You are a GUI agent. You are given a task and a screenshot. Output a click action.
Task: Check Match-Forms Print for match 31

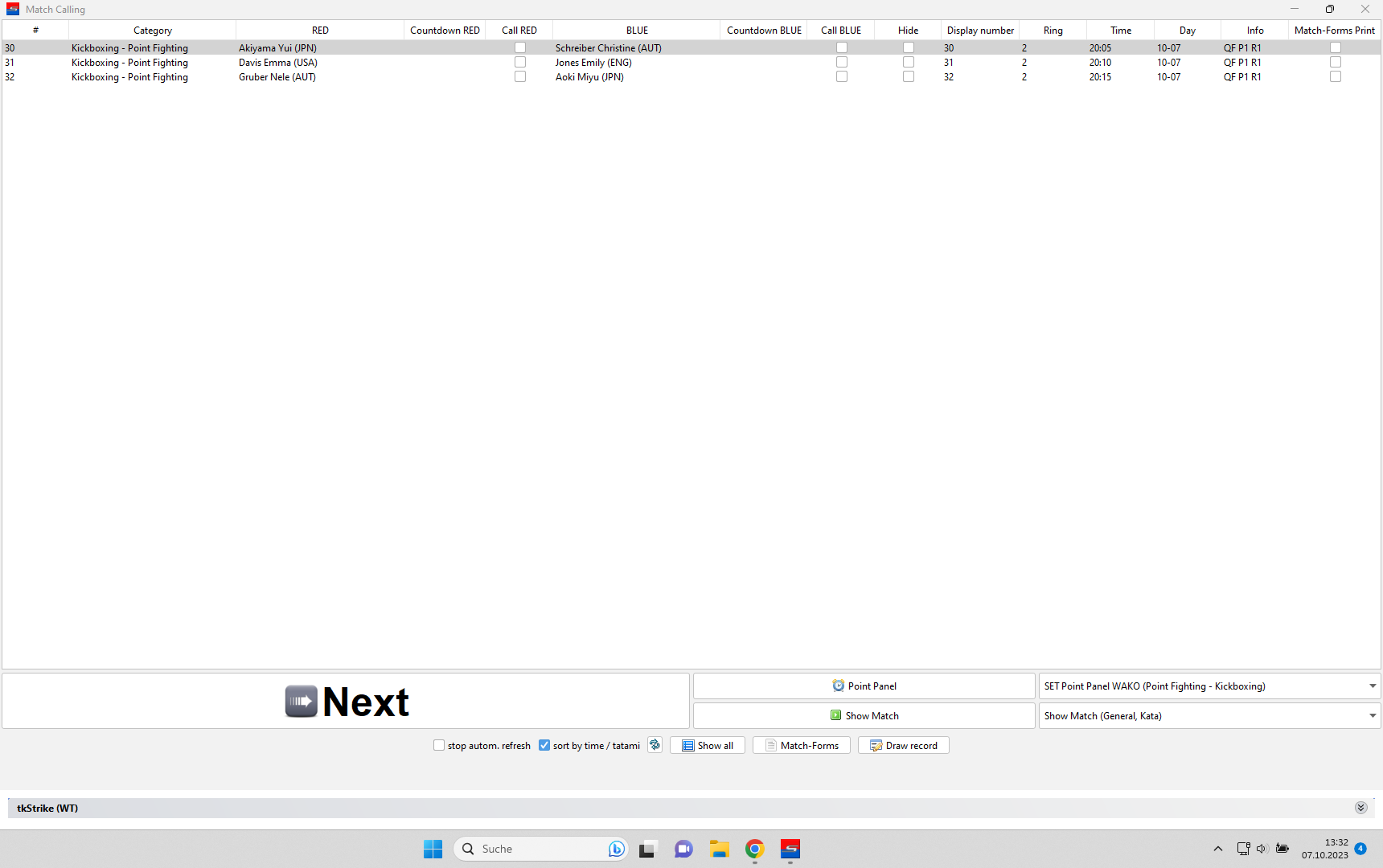[x=1336, y=63]
